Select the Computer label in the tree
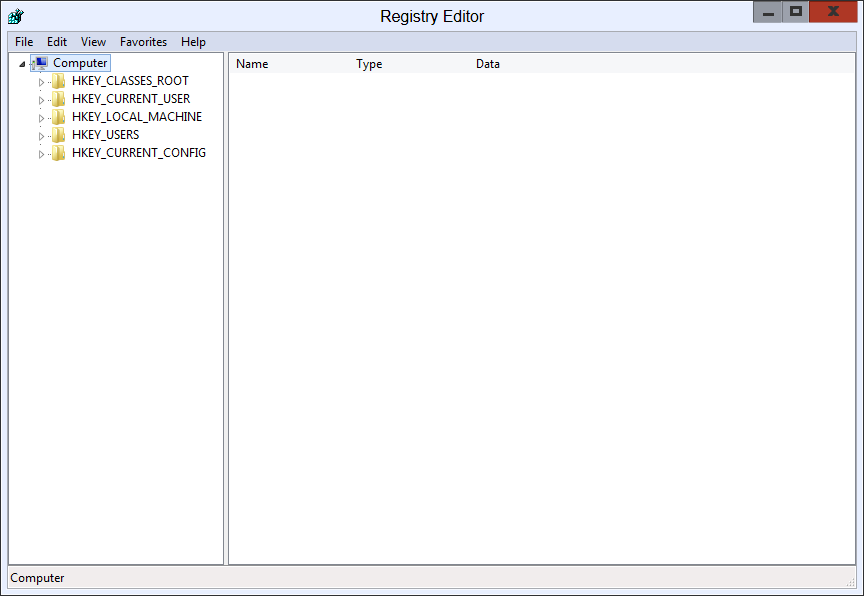864x596 pixels. coord(80,63)
